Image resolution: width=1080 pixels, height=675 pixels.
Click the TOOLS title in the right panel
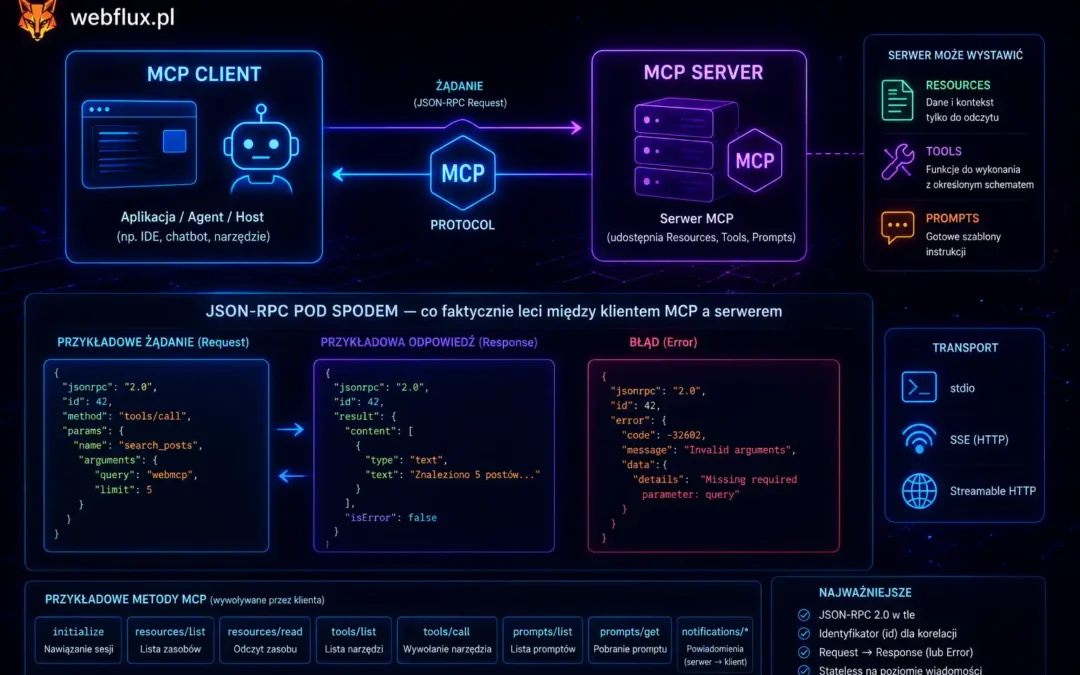pyautogui.click(x=944, y=152)
